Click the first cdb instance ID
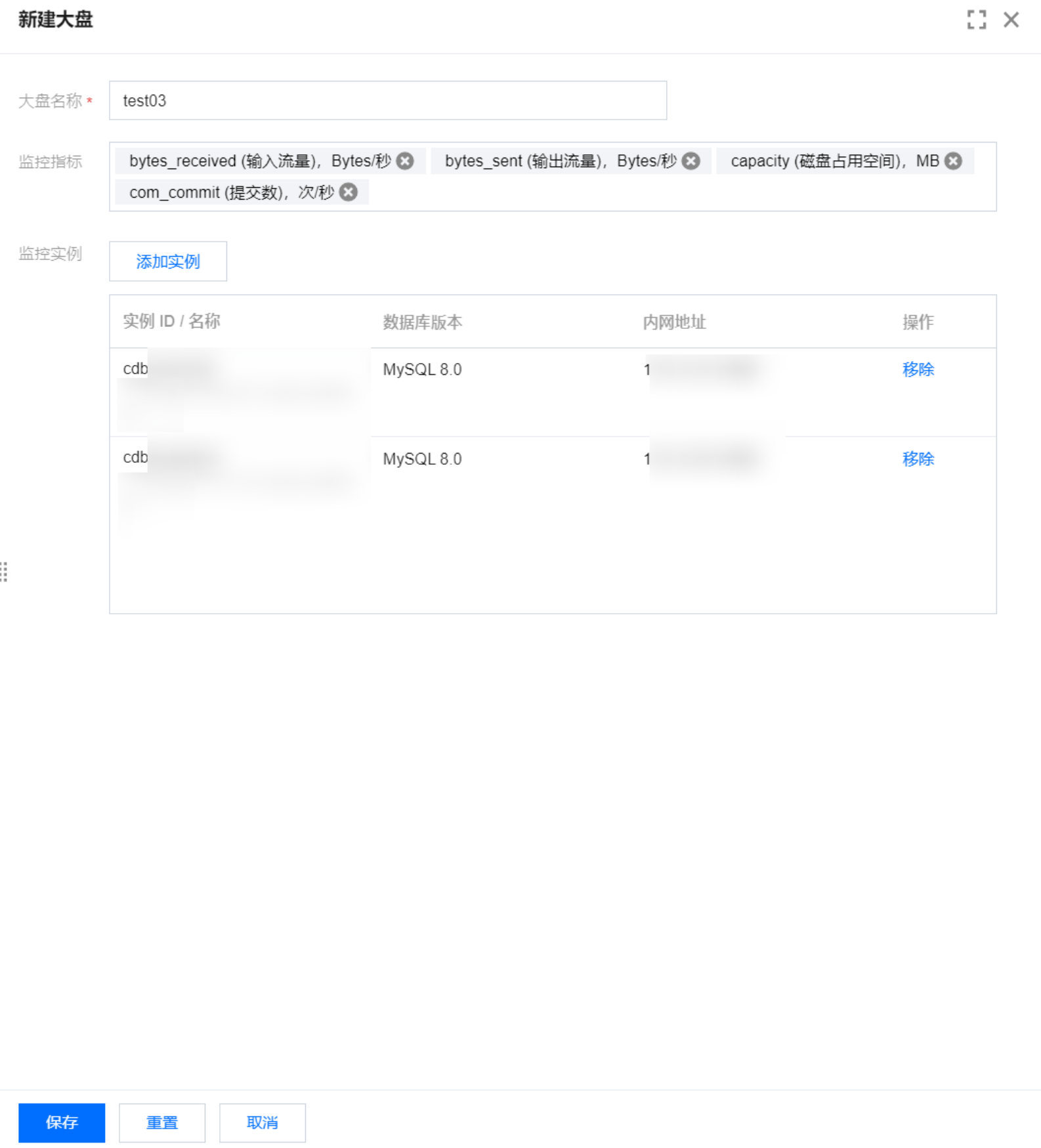The width and height of the screenshot is (1041, 1148). point(135,369)
